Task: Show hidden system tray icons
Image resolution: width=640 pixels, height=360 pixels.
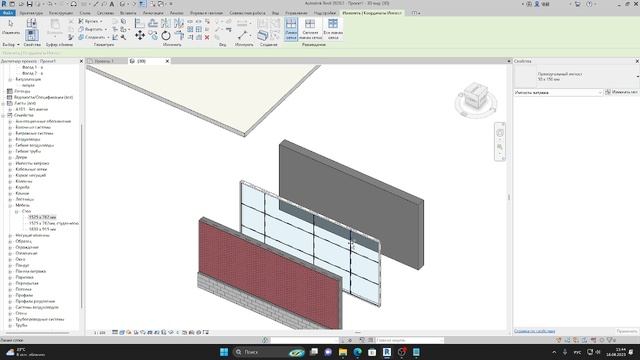Action: point(554,352)
